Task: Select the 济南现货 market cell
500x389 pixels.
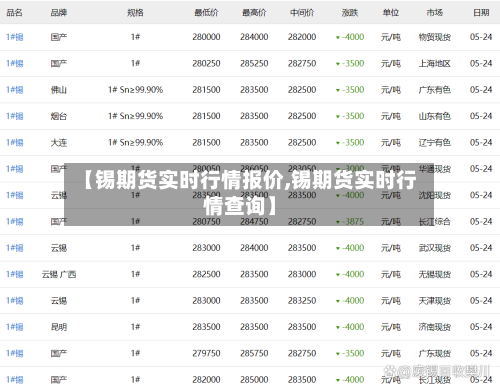Action: (x=435, y=327)
